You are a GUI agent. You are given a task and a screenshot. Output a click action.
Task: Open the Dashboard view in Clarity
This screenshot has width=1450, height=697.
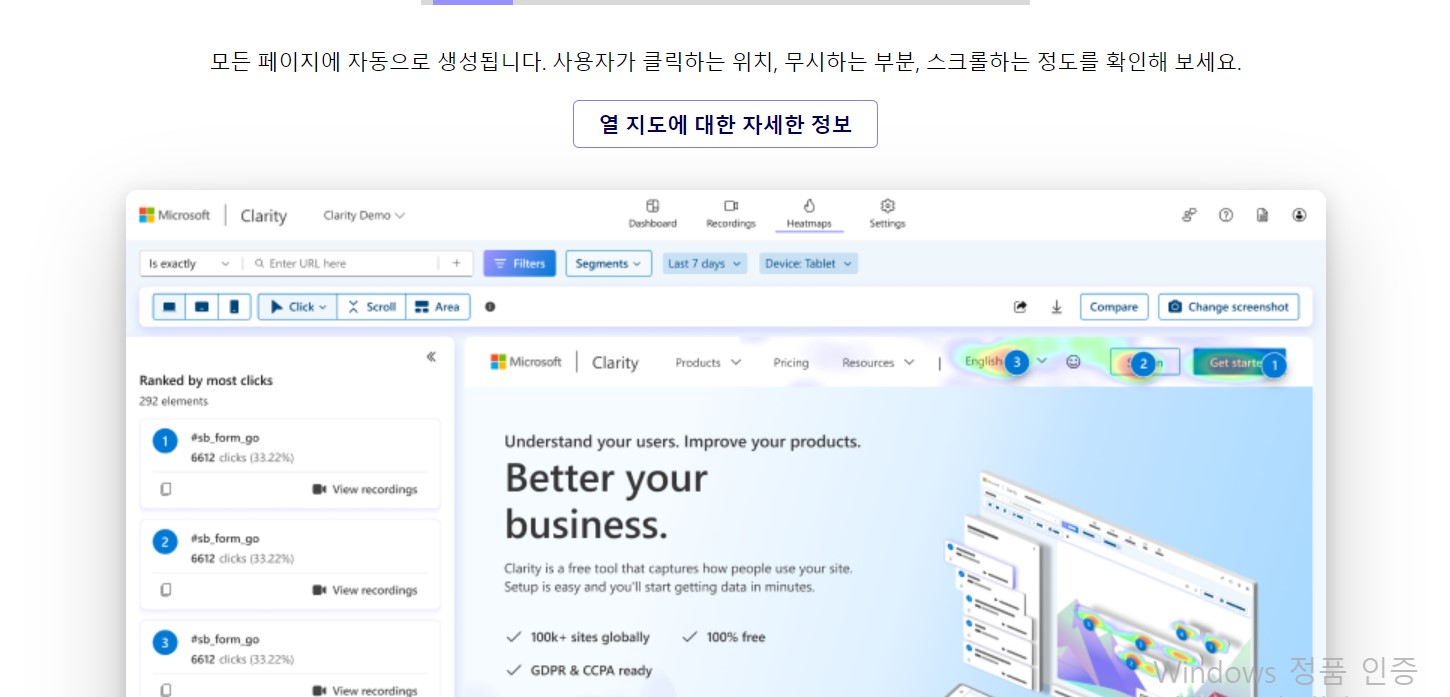[x=652, y=214]
